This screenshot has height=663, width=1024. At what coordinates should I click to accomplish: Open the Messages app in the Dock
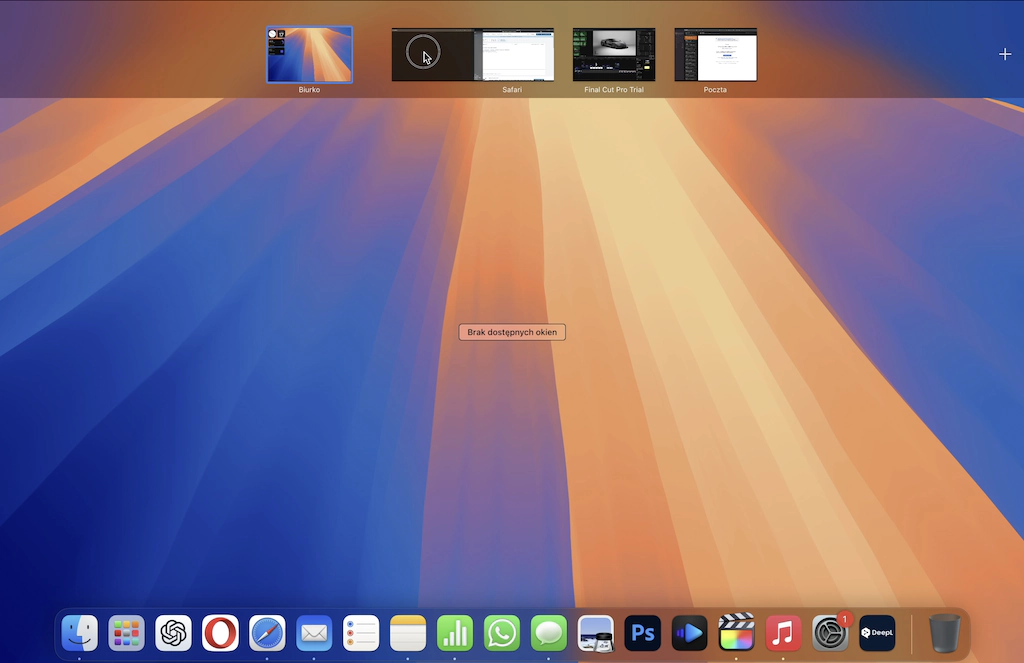[x=549, y=633]
